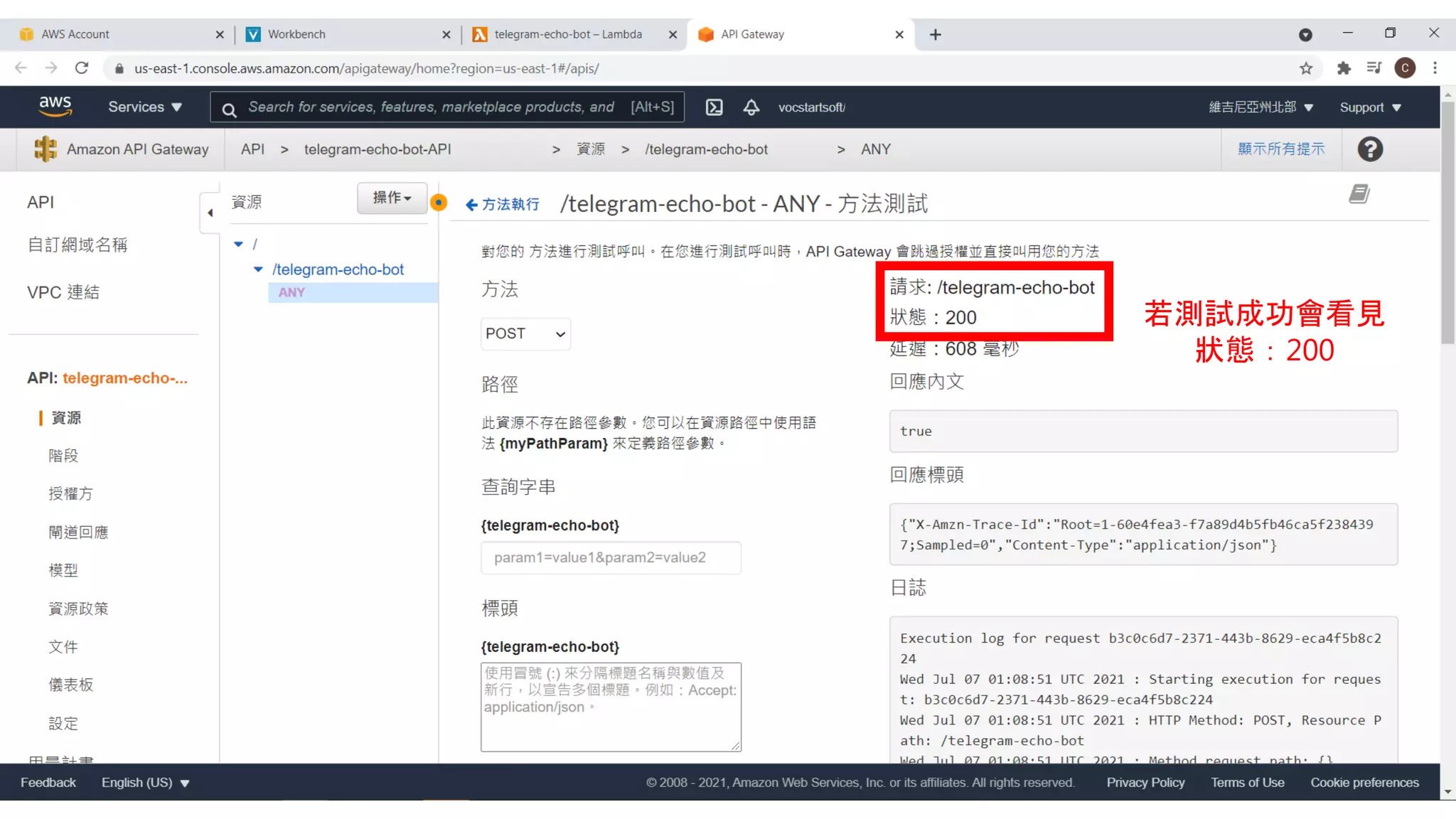Open the vocstartsoft account menu
Screen dimensions: 1456x819
(x=811, y=107)
